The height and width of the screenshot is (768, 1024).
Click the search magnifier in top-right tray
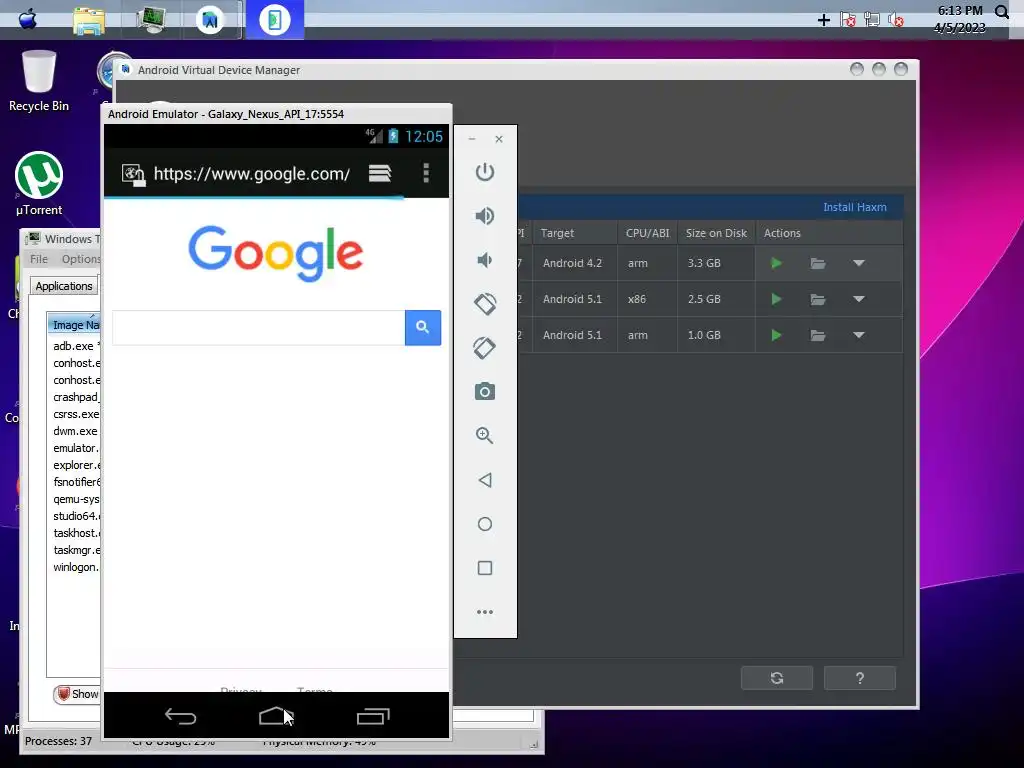point(1002,12)
